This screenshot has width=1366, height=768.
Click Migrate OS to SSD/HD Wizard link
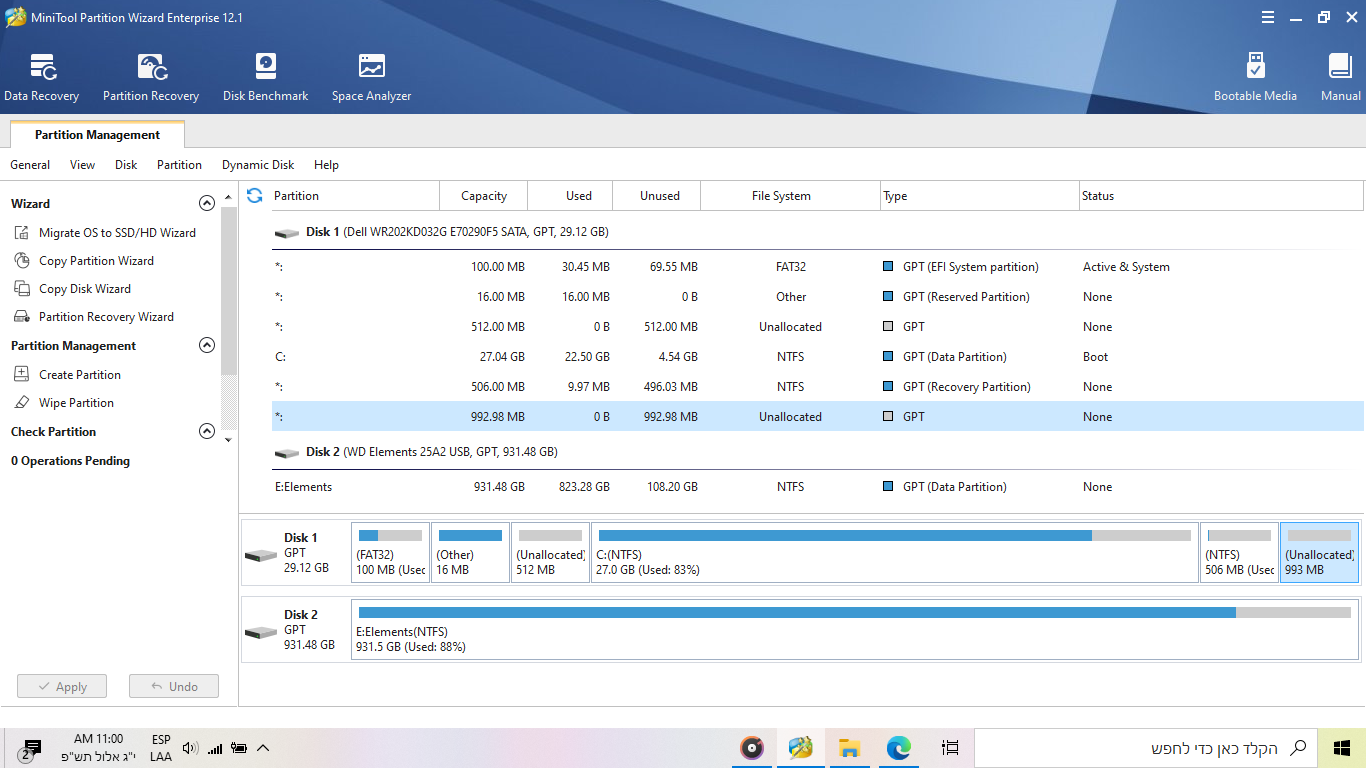117,233
